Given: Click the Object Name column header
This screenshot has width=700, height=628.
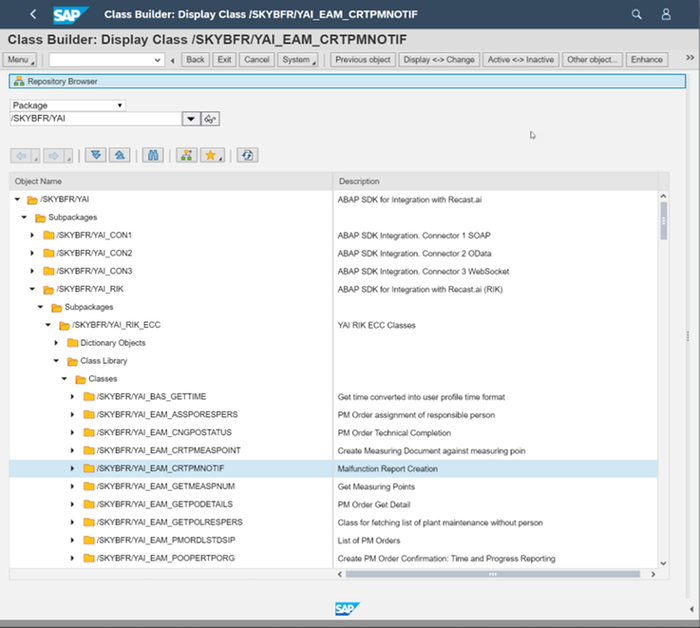Looking at the screenshot, I should (x=171, y=181).
